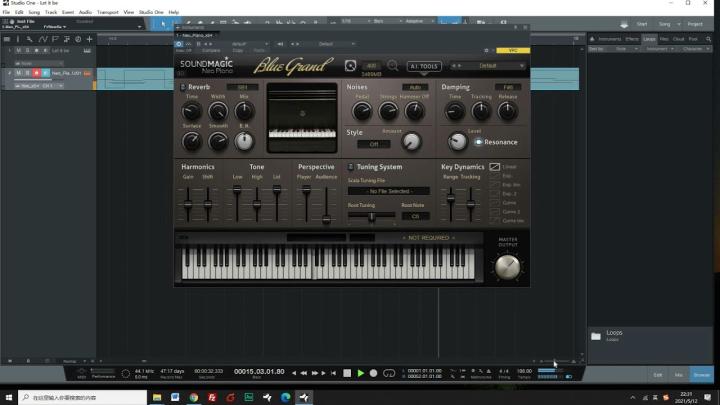Screen dimensions: 720x405
Task: Open the Transport menu
Action: [107, 12]
